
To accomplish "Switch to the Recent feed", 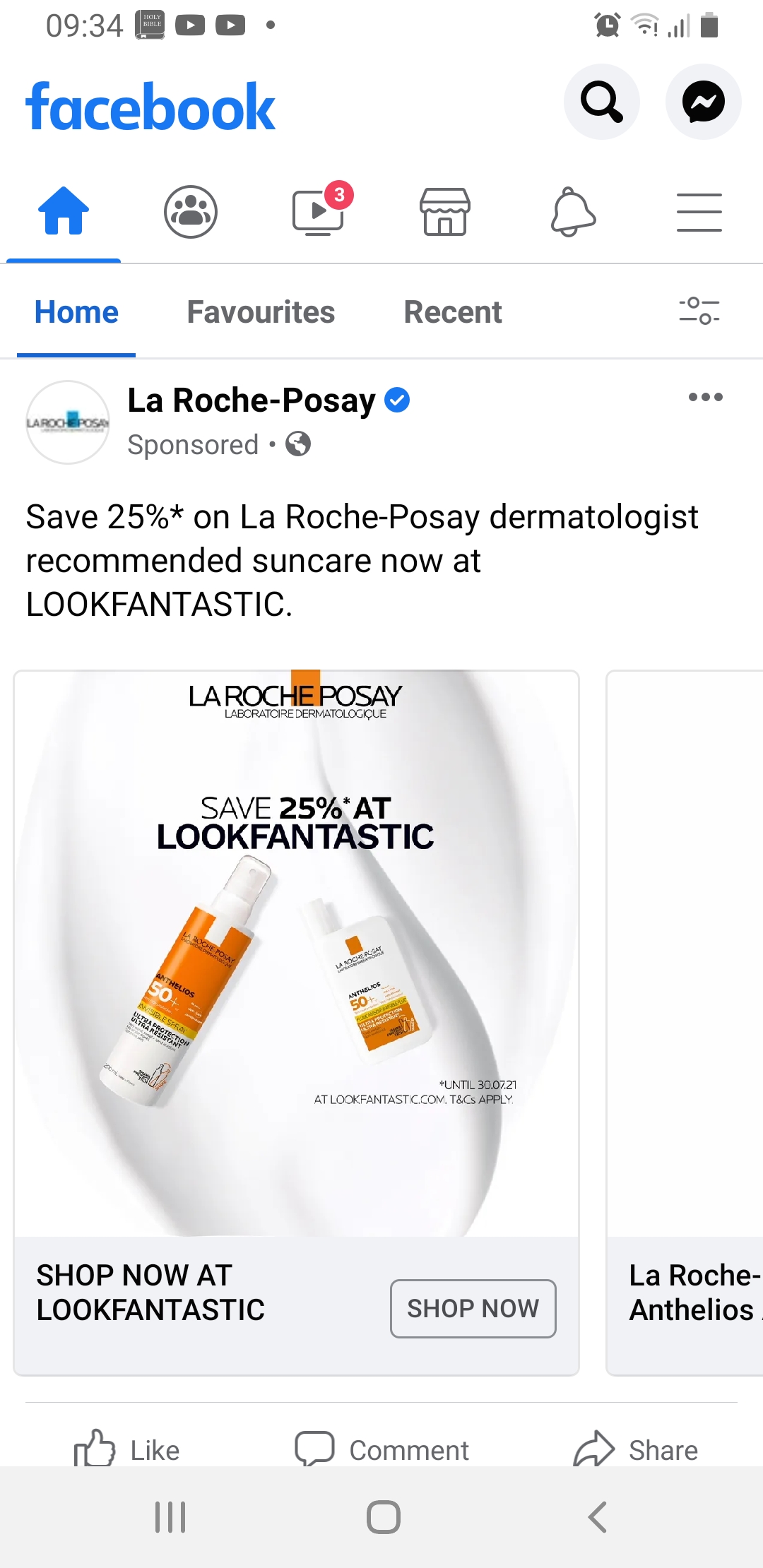I will pyautogui.click(x=453, y=312).
